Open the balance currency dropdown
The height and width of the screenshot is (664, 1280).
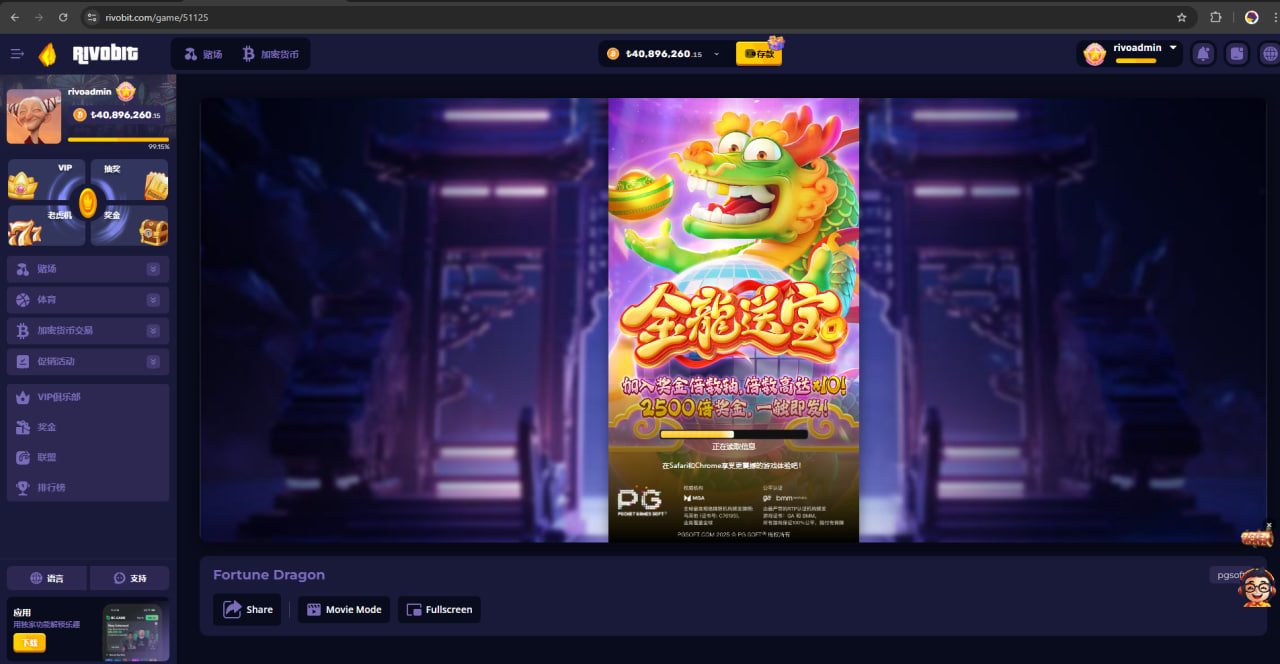[x=716, y=54]
